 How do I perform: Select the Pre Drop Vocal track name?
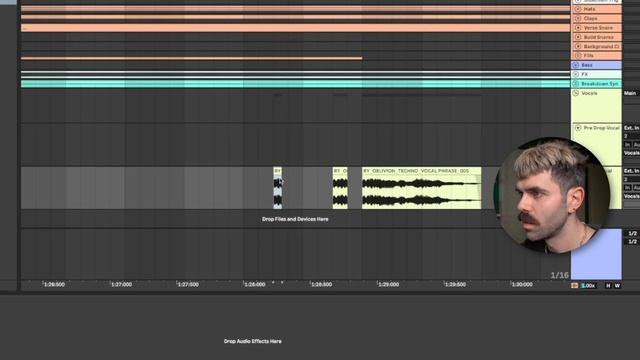click(601, 128)
